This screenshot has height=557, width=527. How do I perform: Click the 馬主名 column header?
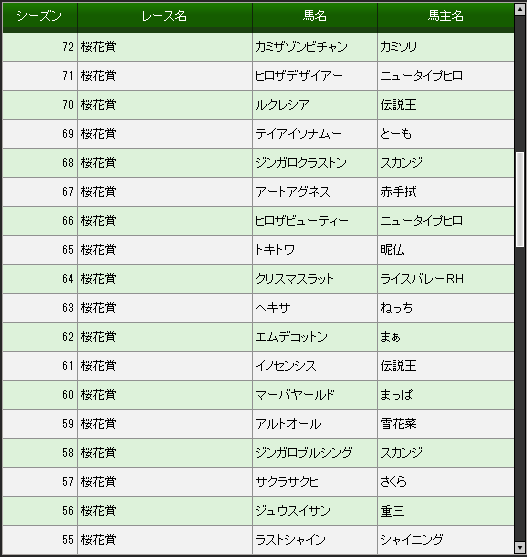[446, 16]
